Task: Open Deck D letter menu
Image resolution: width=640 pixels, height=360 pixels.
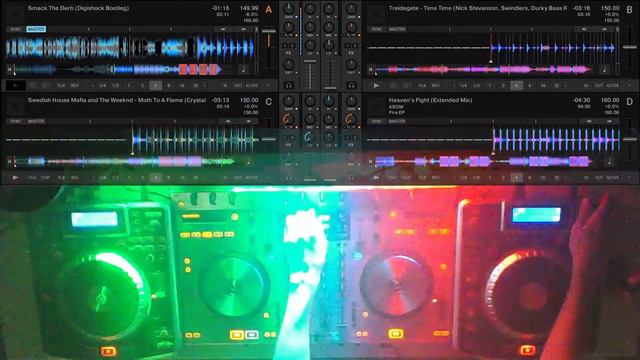Action: point(629,102)
